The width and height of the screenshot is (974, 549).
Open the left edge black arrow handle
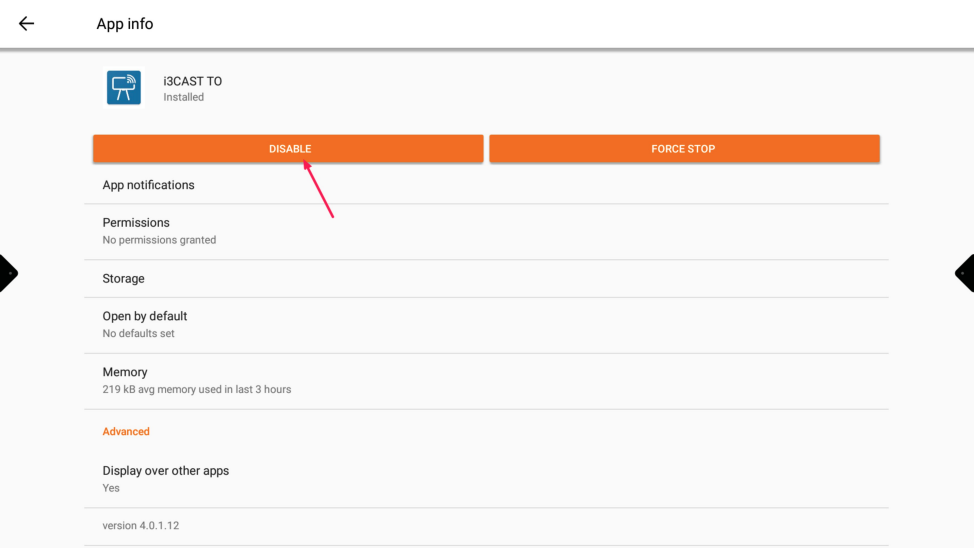(8, 273)
